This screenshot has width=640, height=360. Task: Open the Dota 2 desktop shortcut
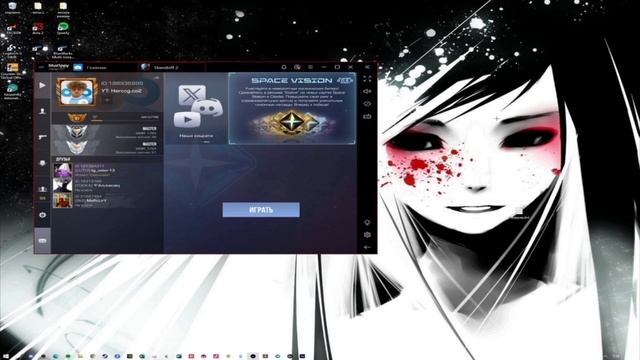click(x=38, y=28)
